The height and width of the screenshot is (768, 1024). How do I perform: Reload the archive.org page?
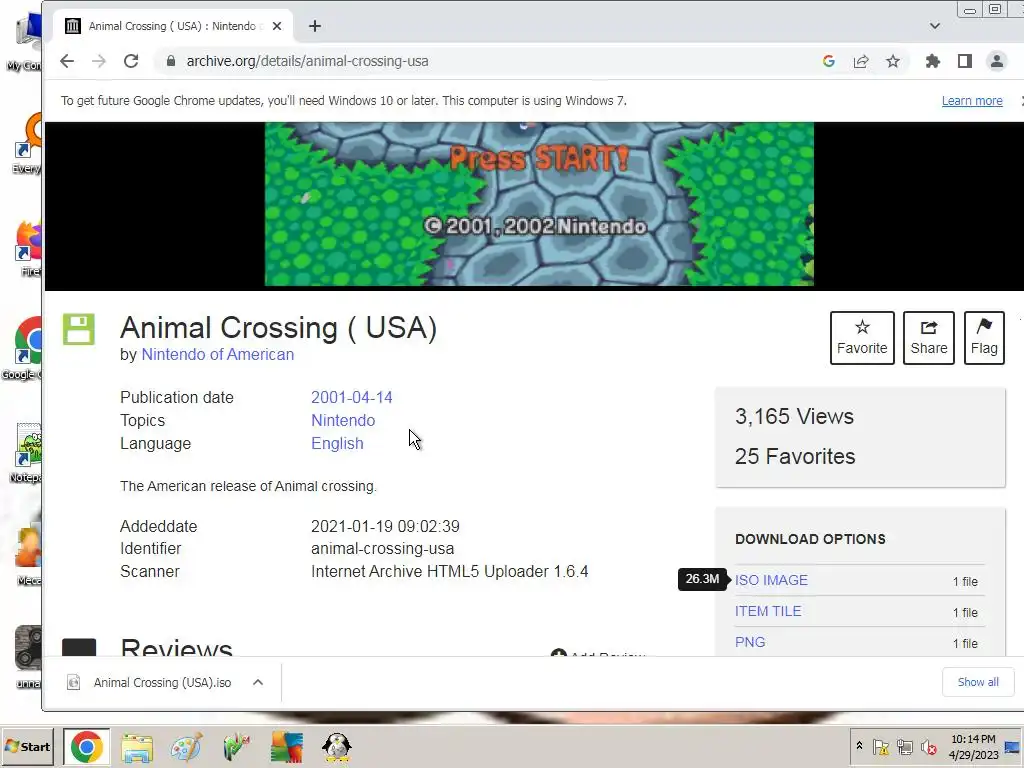131,61
